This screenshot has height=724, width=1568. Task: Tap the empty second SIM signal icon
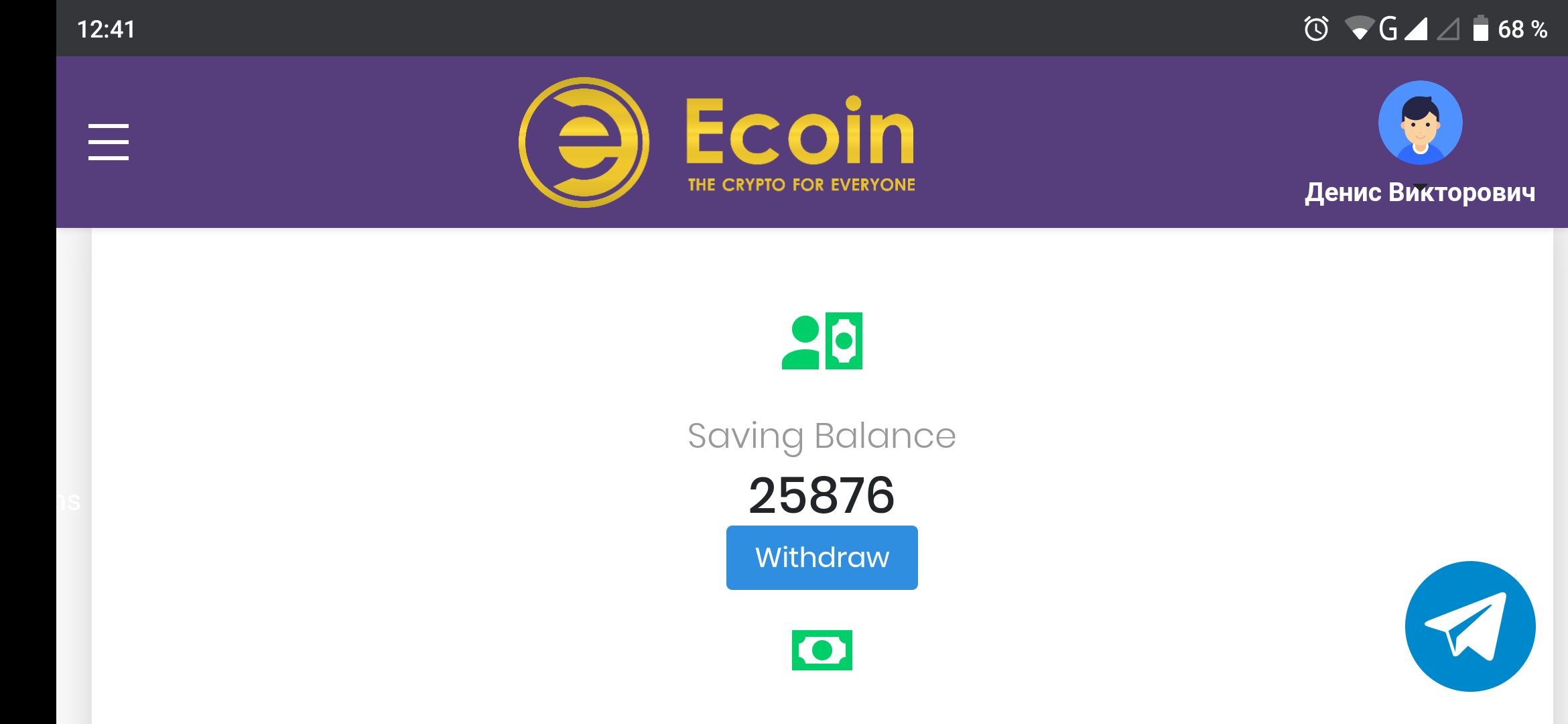(x=1448, y=29)
